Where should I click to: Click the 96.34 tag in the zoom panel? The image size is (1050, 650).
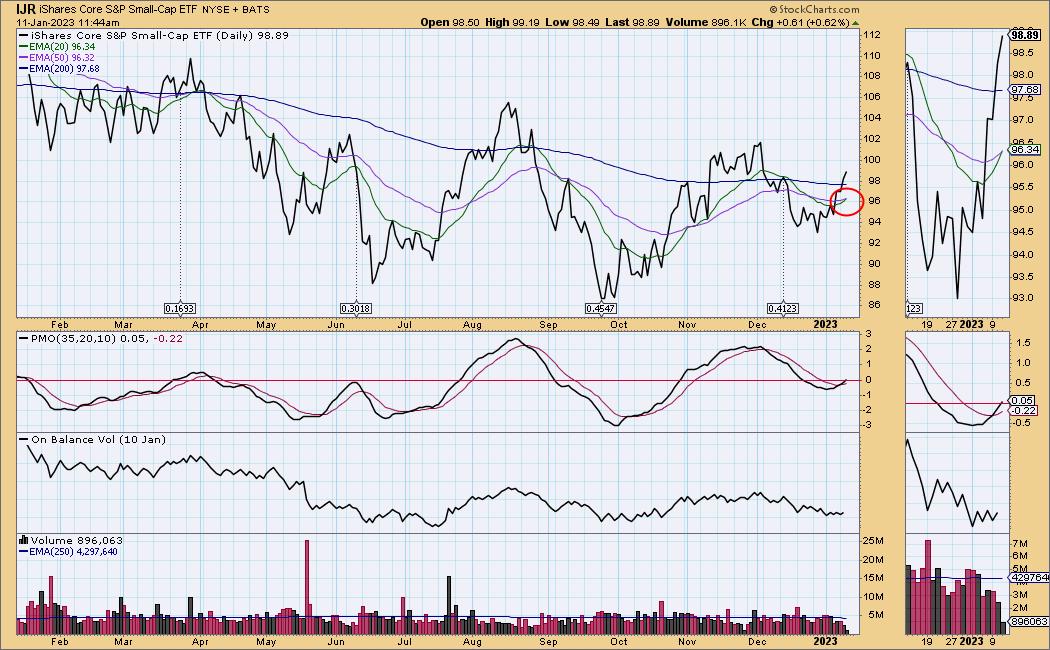click(x=1025, y=150)
